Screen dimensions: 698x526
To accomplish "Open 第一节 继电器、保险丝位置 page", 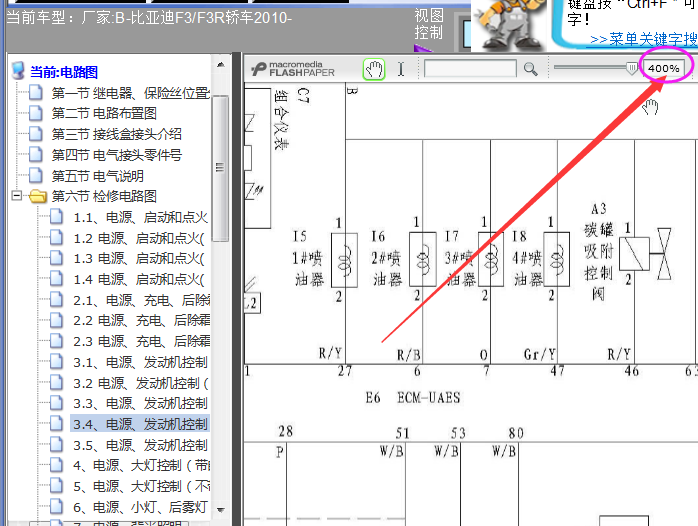I will coord(130,93).
